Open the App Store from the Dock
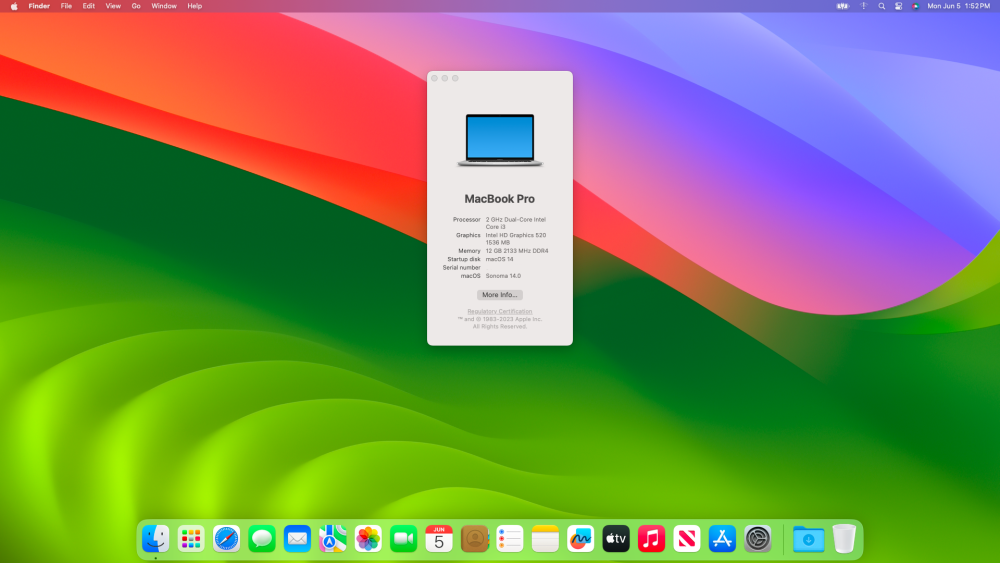Screen dimensions: 1000x563 (722, 539)
